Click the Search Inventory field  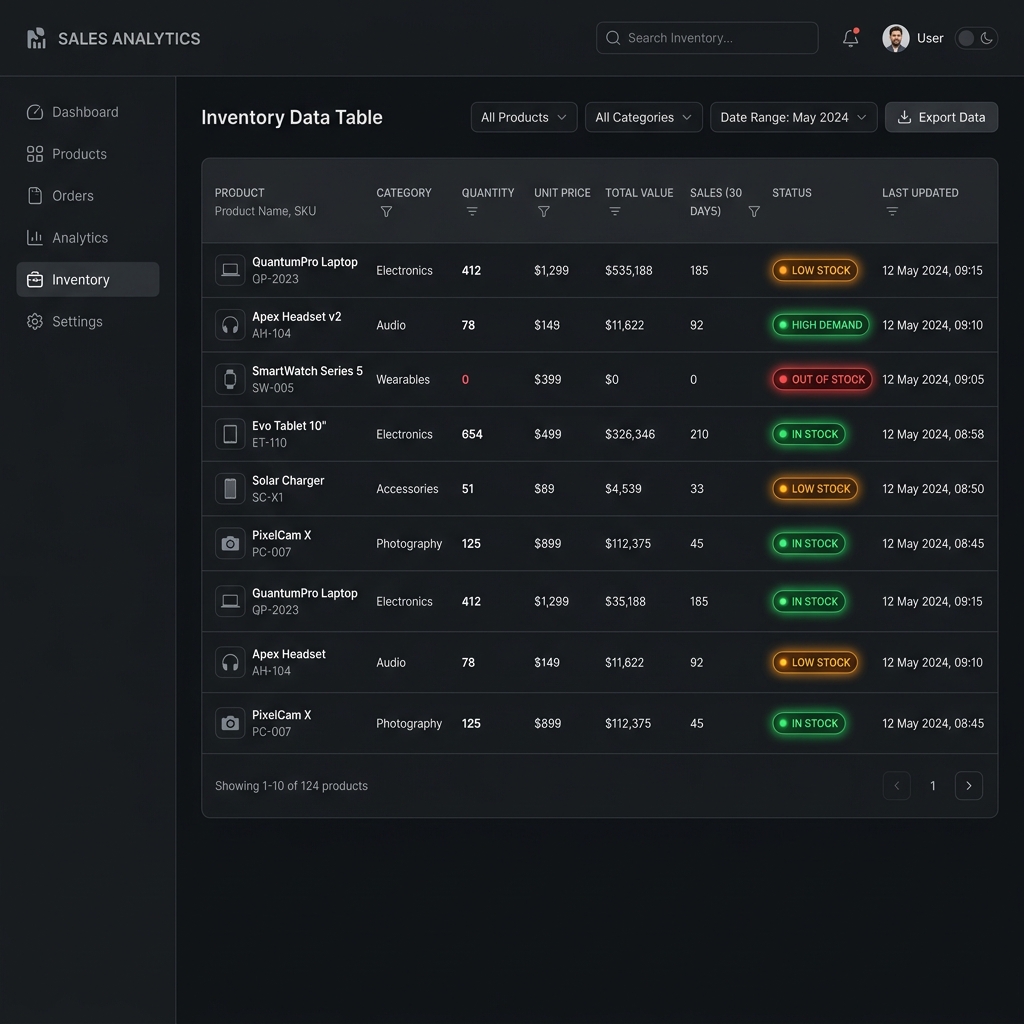pyautogui.click(x=707, y=38)
